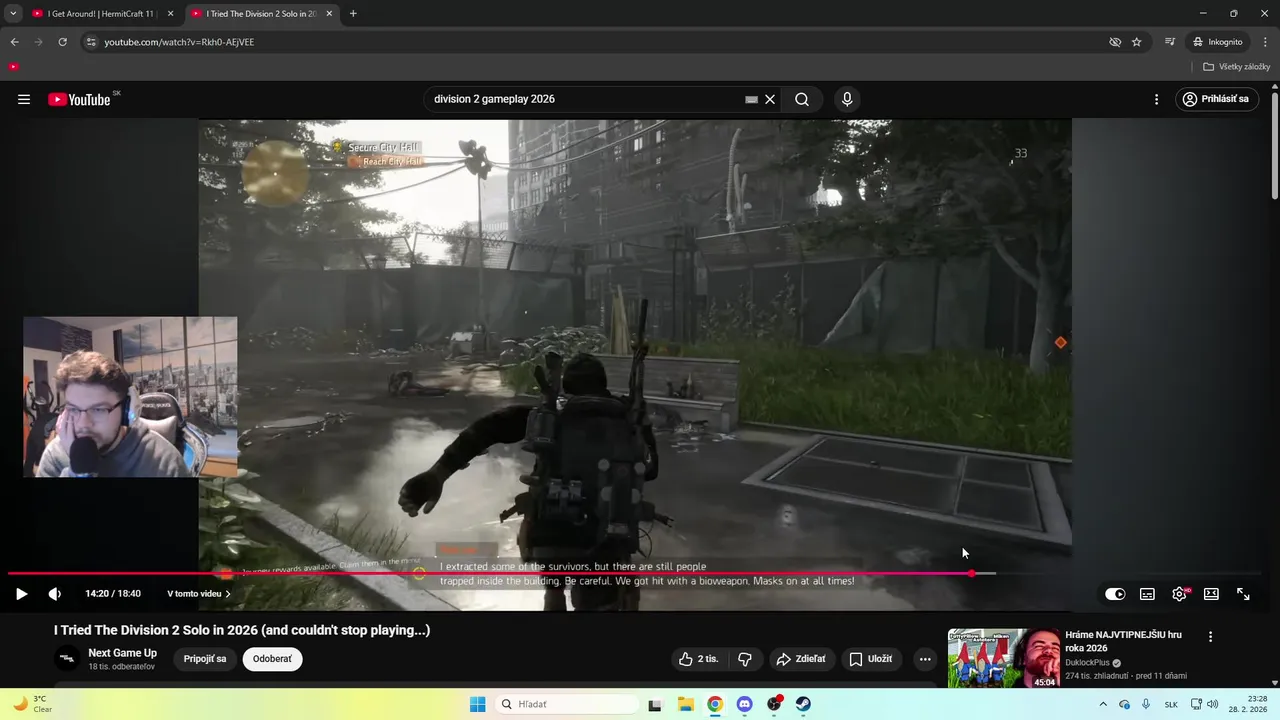Go to the YouTube home logo
The height and width of the screenshot is (720, 1280).
click(79, 99)
